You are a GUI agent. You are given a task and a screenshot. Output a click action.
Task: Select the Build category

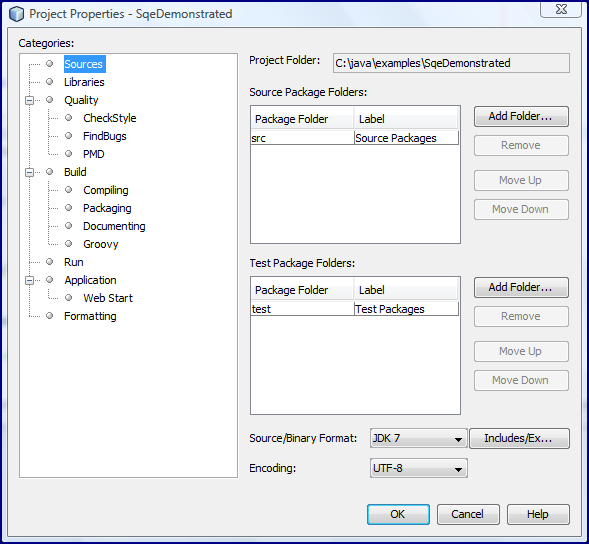tap(75, 172)
